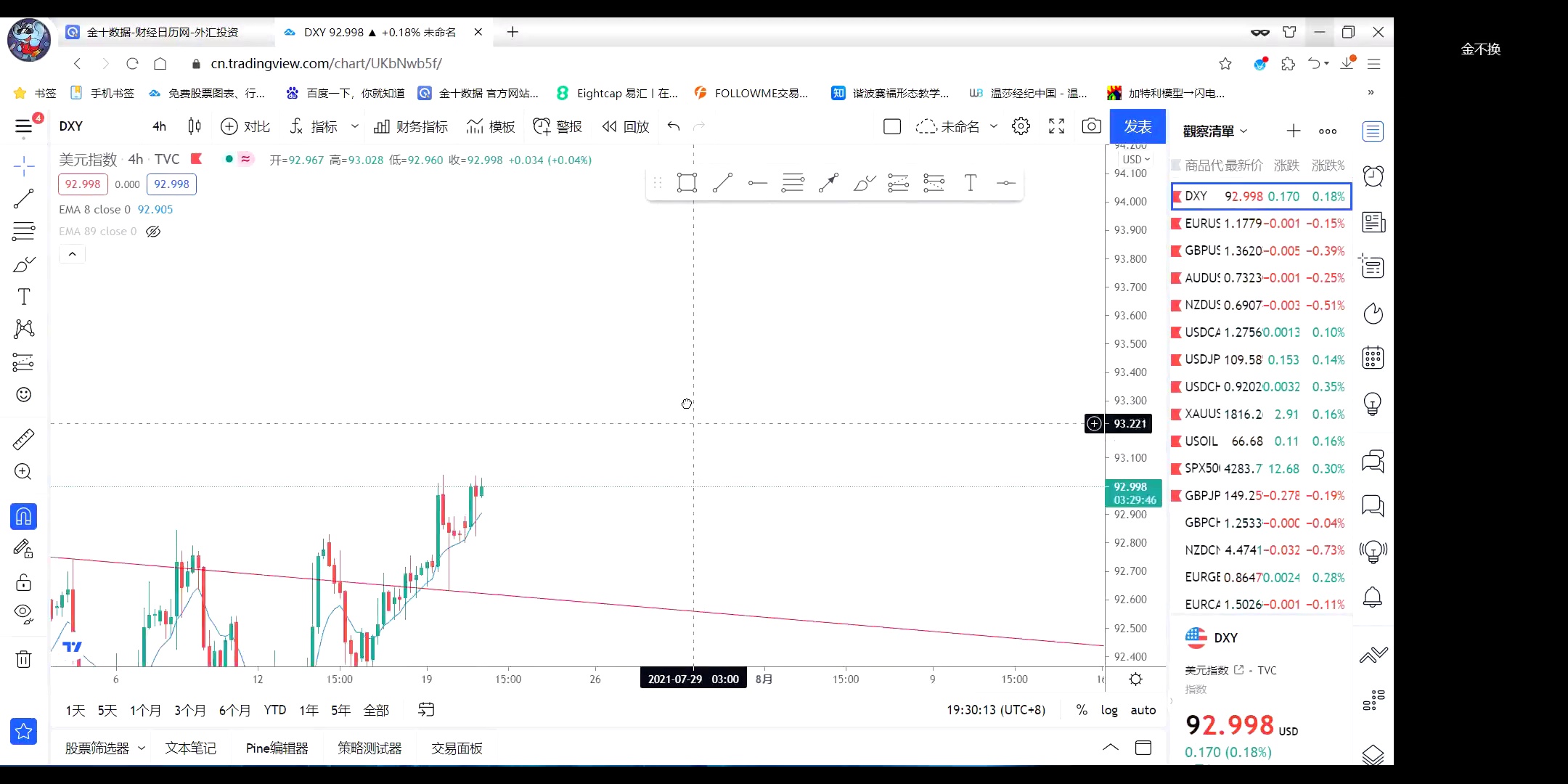Viewport: 1568px width, 784px height.
Task: Show the hidden EMA 89 indicator
Action: click(153, 232)
